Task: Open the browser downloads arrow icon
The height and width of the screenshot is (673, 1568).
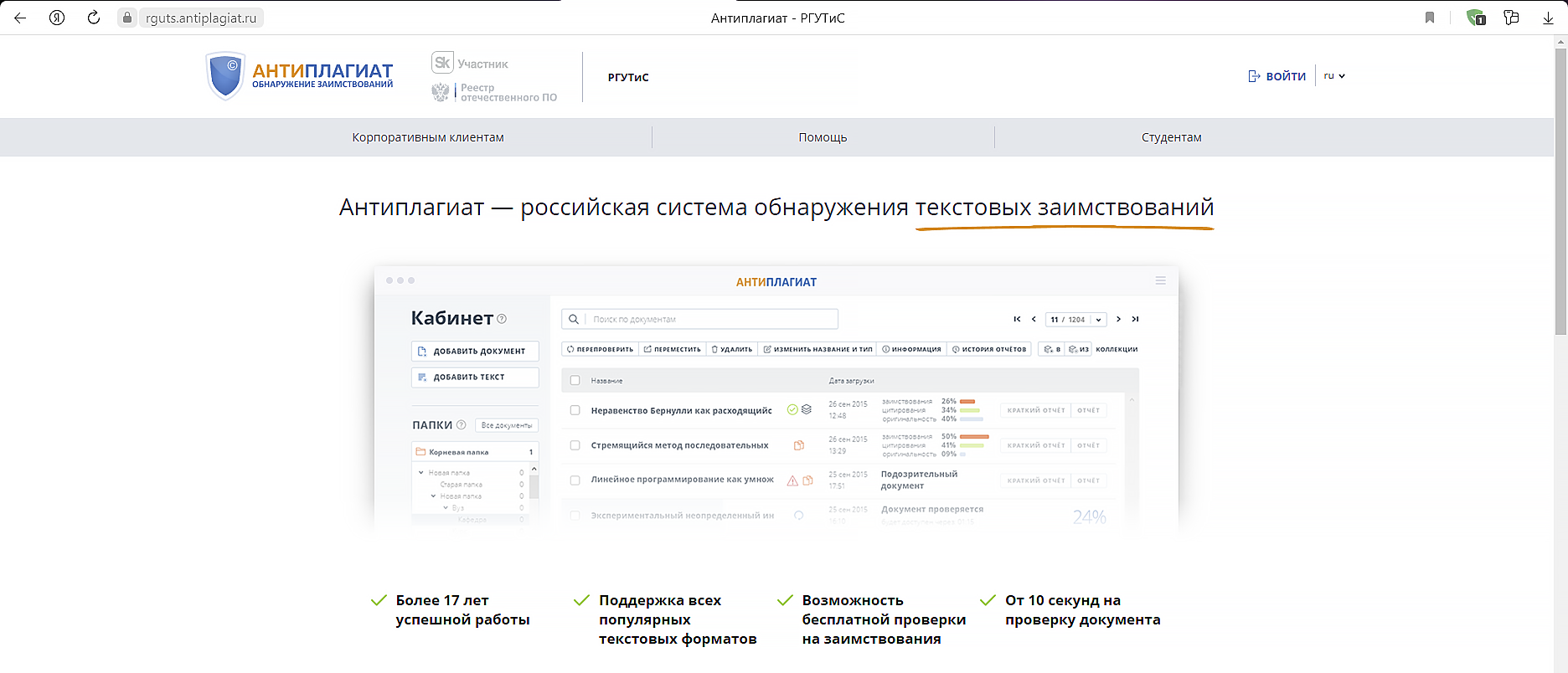Action: click(1548, 18)
